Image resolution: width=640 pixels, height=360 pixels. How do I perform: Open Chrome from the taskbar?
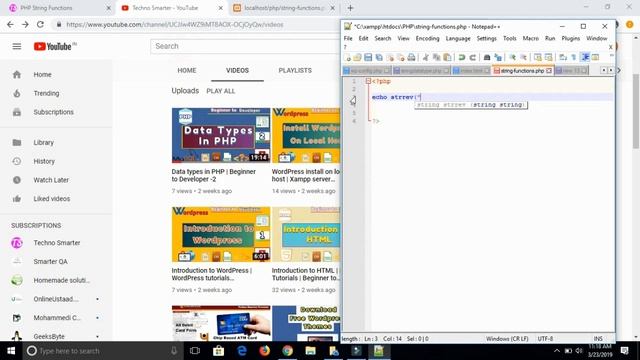pyautogui.click(x=287, y=351)
